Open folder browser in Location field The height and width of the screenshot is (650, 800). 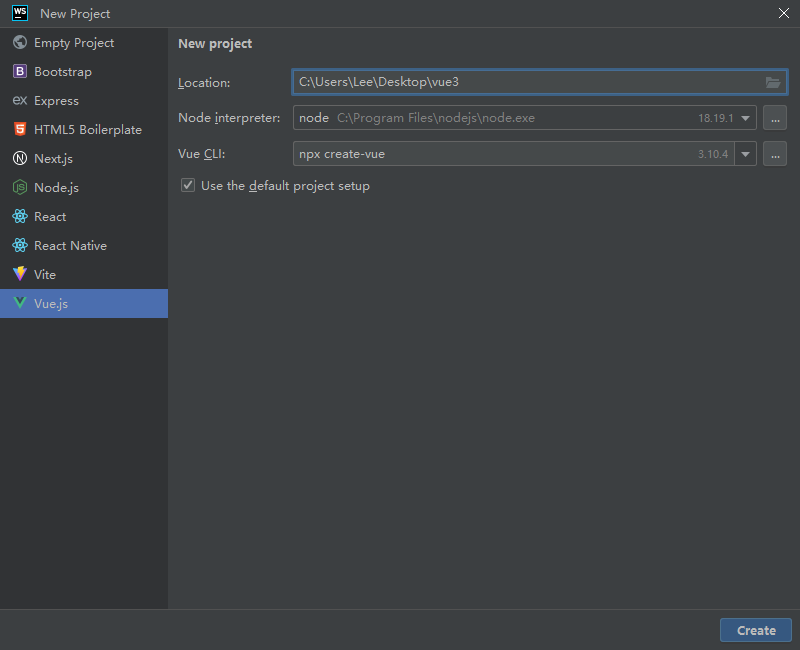point(773,82)
